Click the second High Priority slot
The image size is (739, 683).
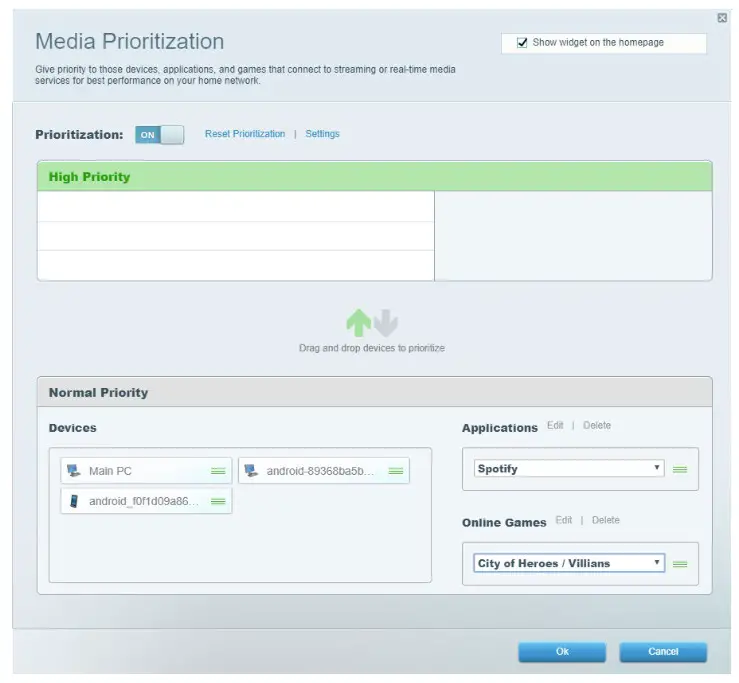(236, 236)
